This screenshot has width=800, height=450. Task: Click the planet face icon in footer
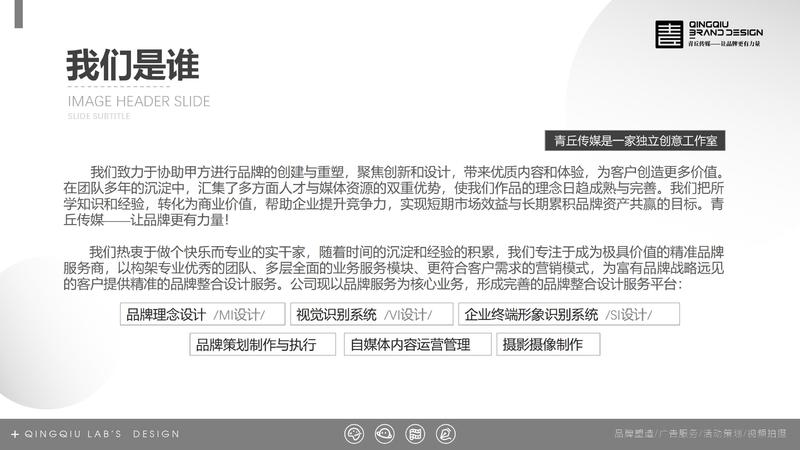(384, 434)
